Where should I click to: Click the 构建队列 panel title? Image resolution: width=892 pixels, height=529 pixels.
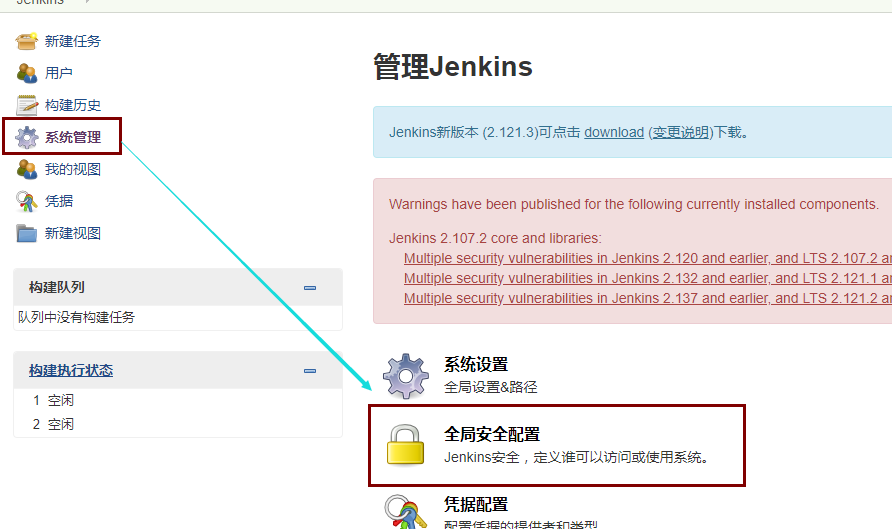point(57,287)
